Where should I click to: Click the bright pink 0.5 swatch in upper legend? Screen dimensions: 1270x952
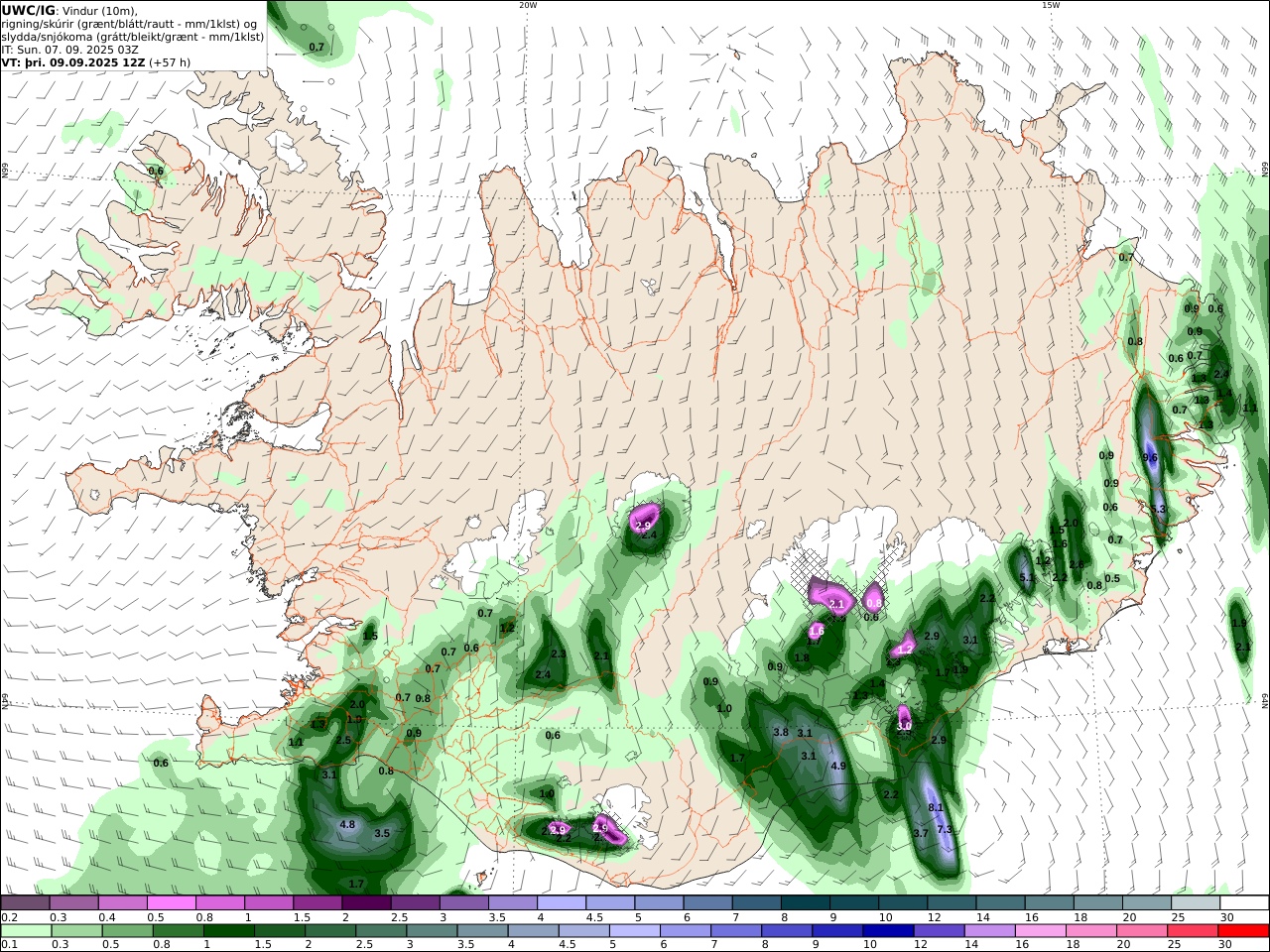171,902
